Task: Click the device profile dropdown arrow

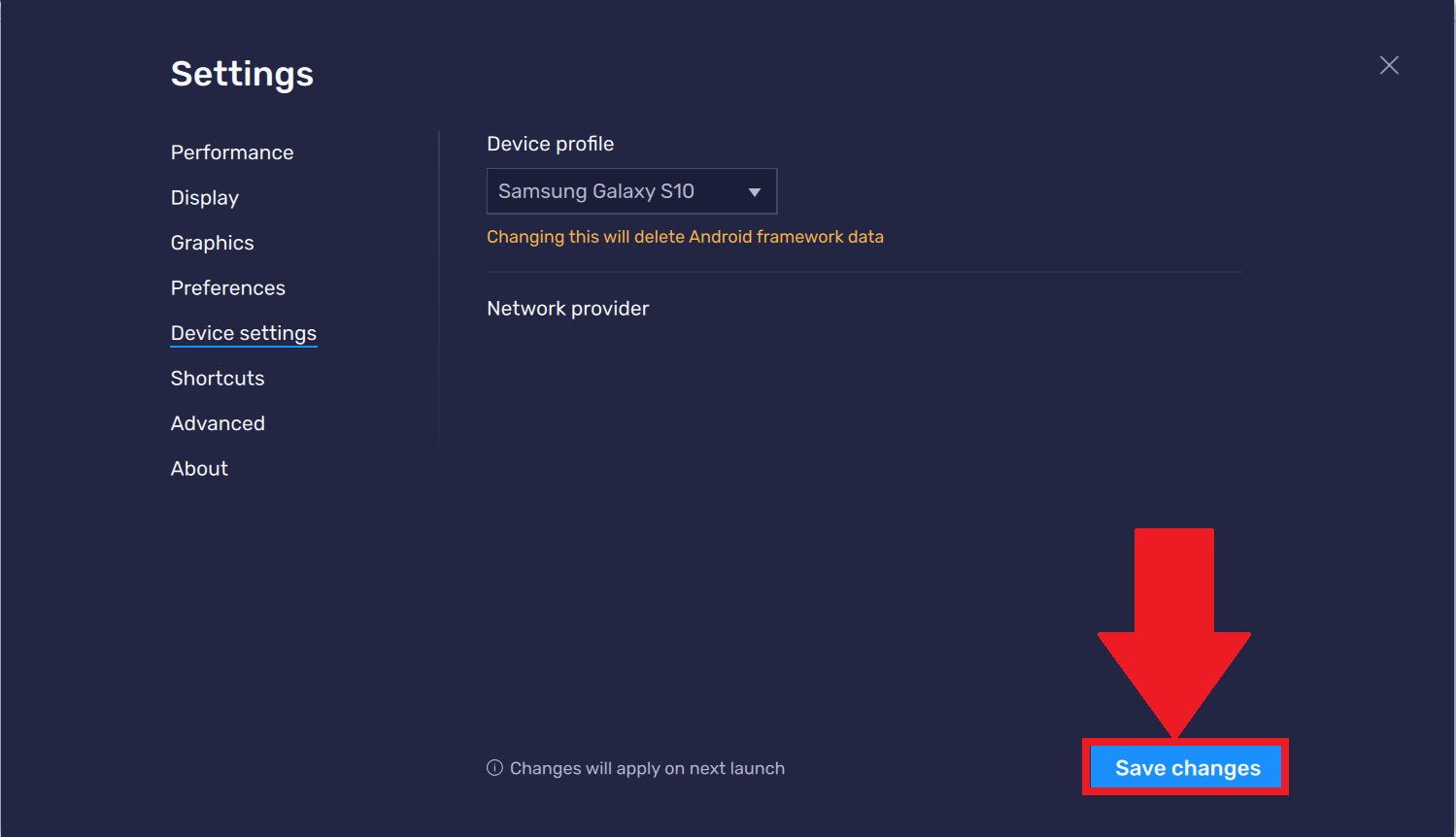Action: (755, 192)
